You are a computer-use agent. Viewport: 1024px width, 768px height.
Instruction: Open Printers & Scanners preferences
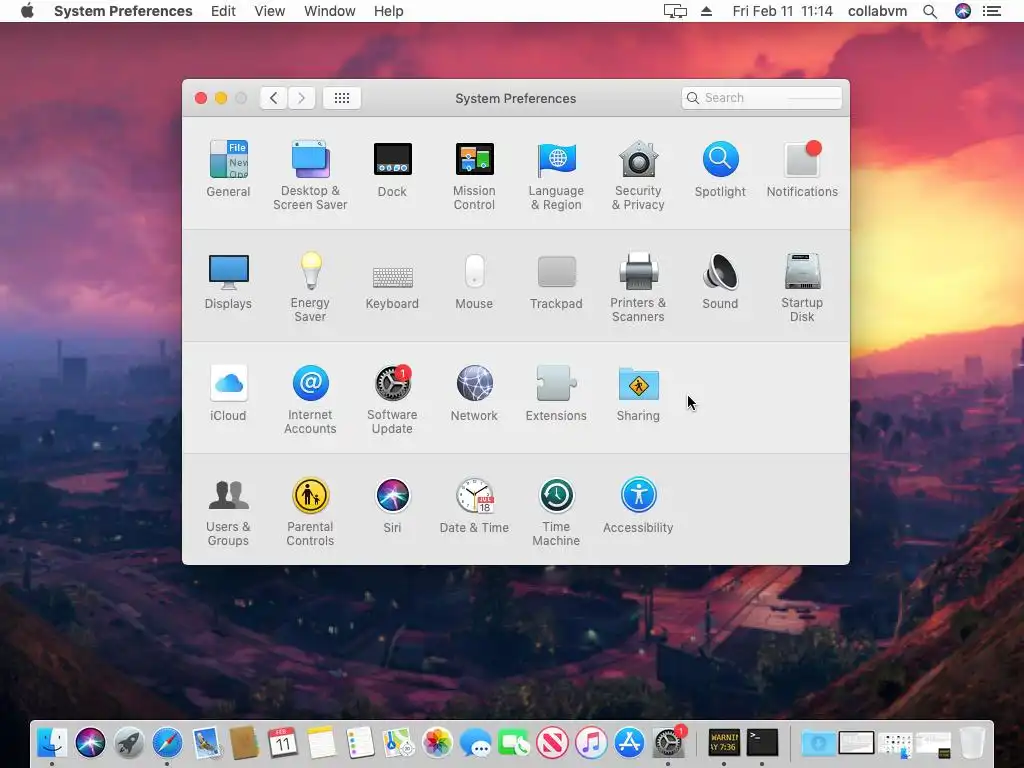tap(638, 287)
